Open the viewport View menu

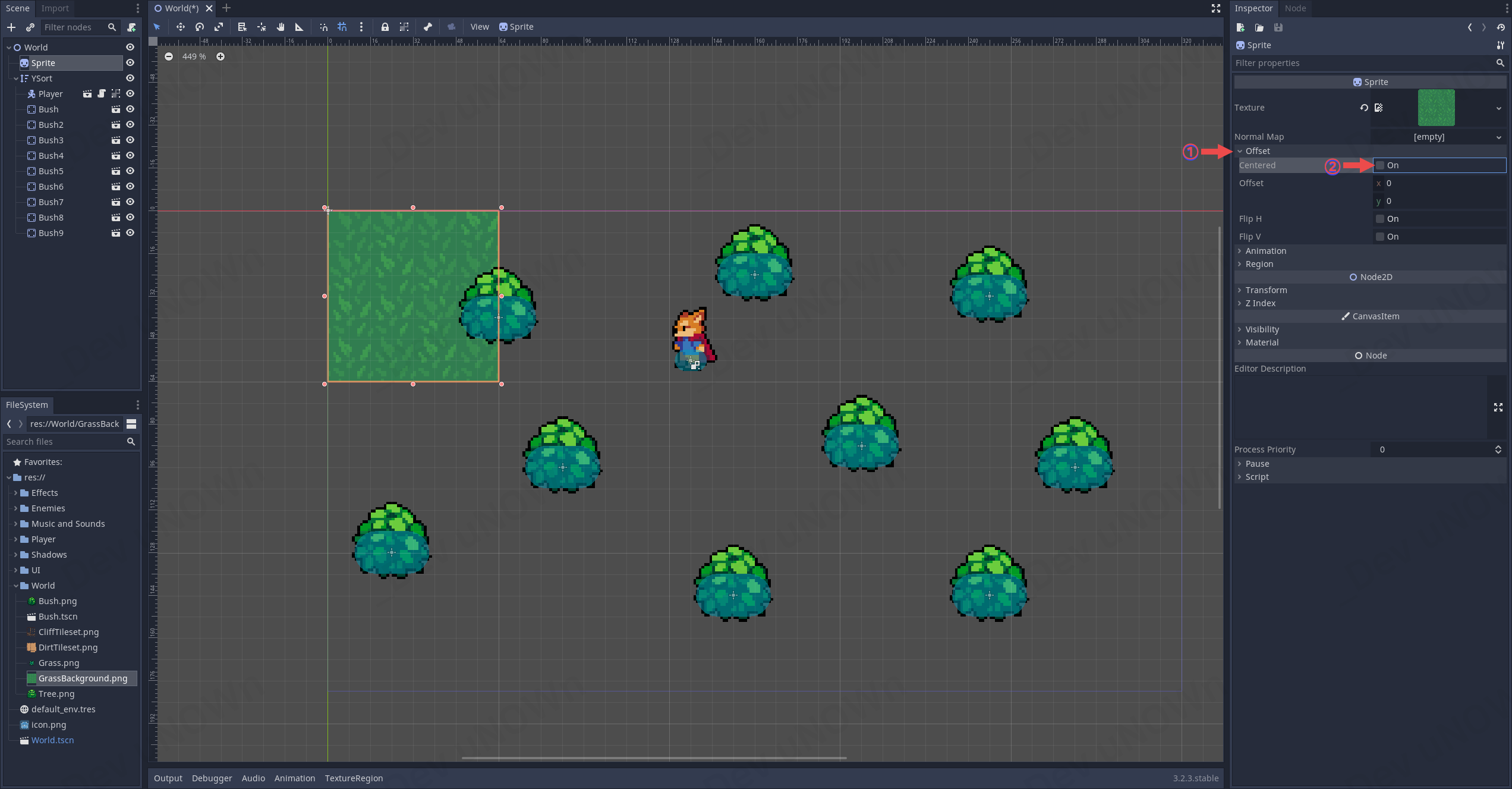[x=479, y=27]
